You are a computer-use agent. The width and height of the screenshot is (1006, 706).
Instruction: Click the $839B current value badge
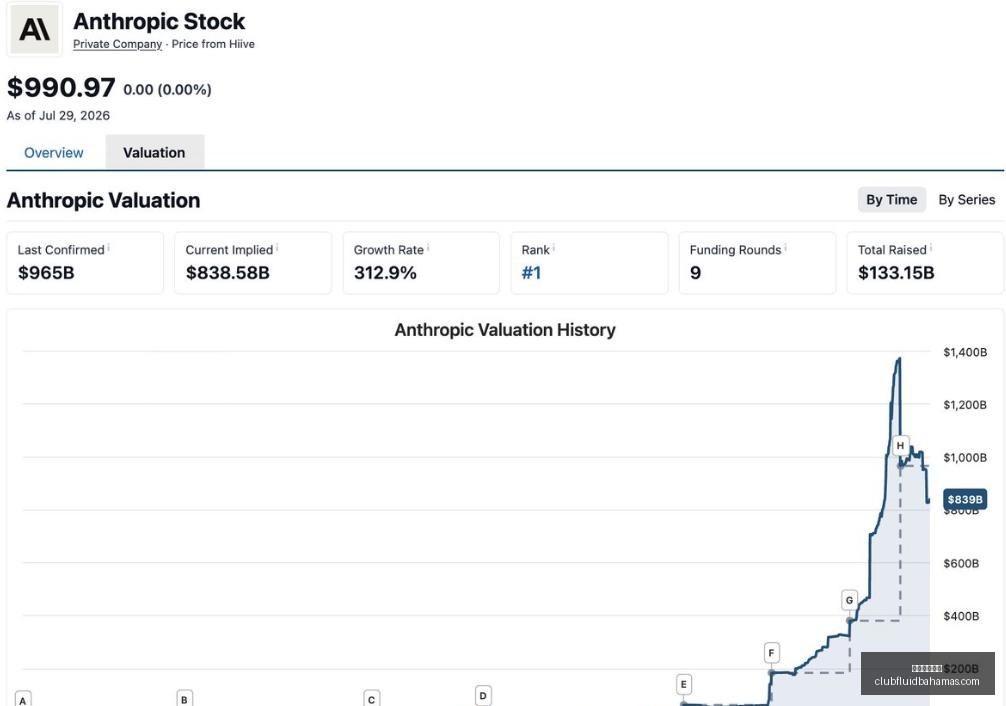(965, 499)
